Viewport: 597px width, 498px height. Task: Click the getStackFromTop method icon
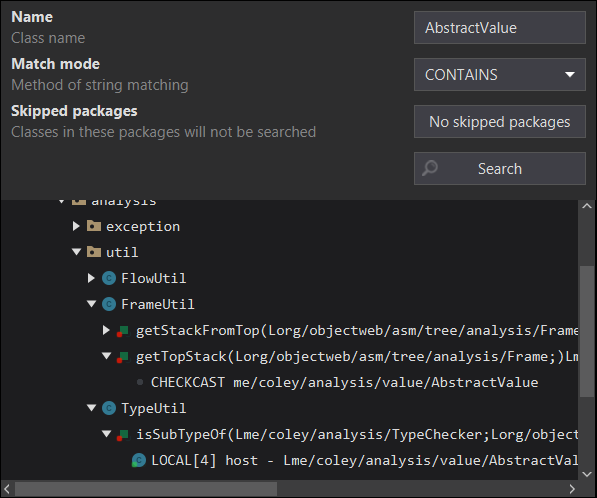(x=123, y=331)
